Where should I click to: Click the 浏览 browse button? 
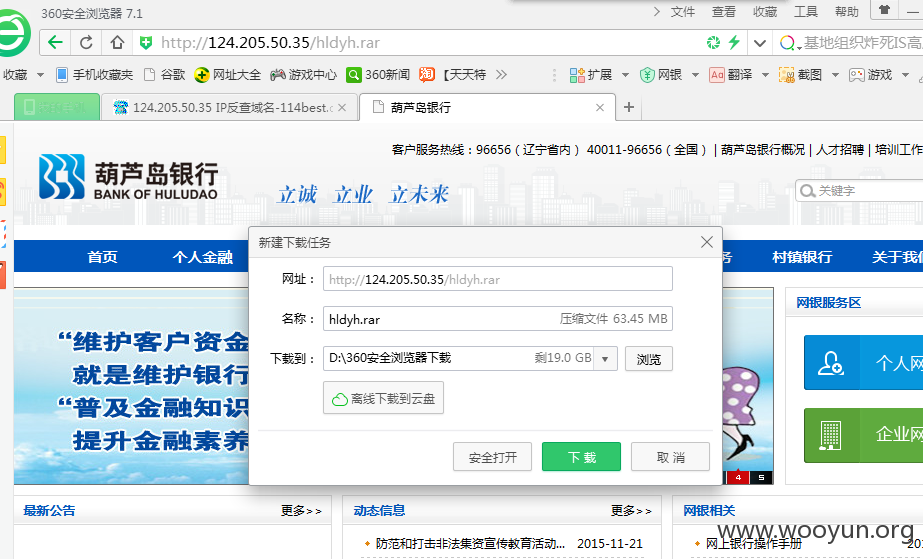pos(649,358)
